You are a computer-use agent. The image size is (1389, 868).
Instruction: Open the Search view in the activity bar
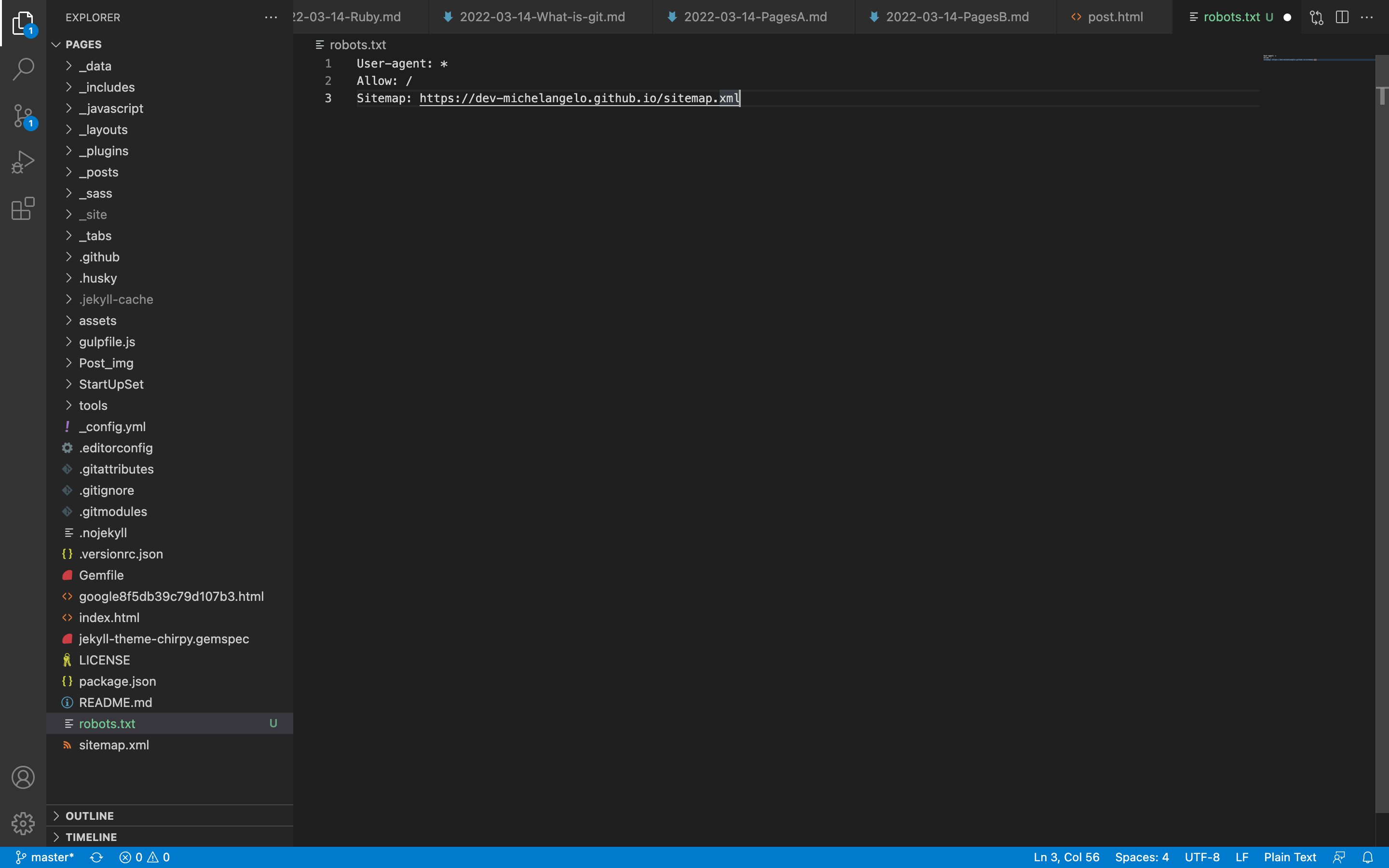coord(22,68)
